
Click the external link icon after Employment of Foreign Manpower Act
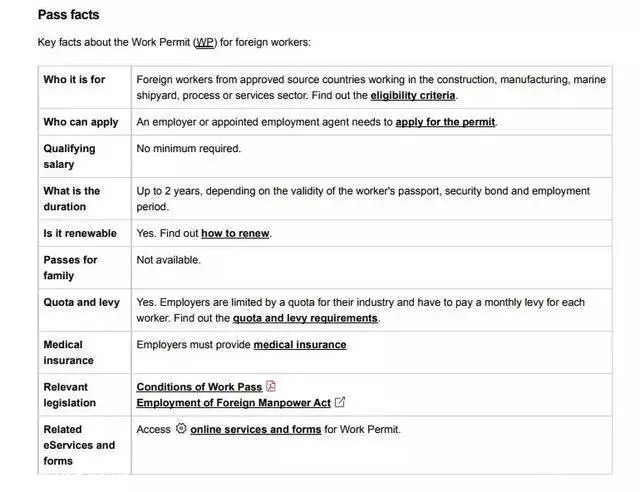[x=340, y=402]
